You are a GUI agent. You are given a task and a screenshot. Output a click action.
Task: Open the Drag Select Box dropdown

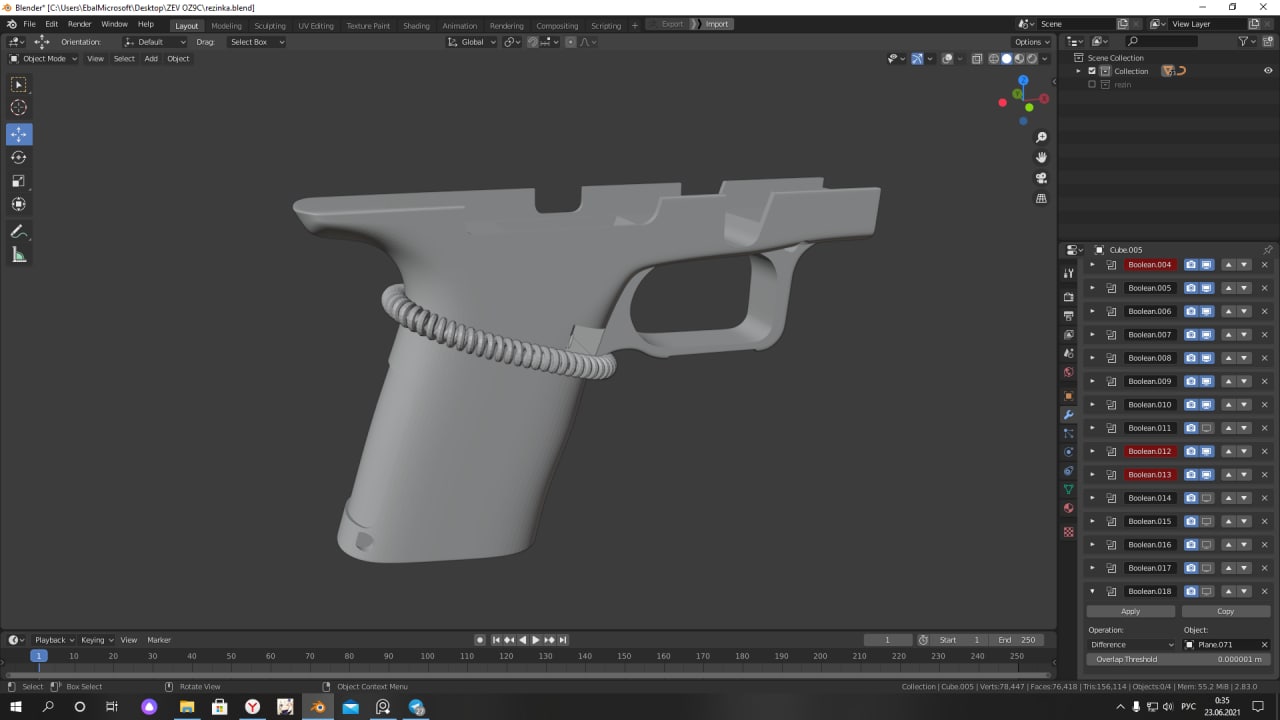click(256, 42)
